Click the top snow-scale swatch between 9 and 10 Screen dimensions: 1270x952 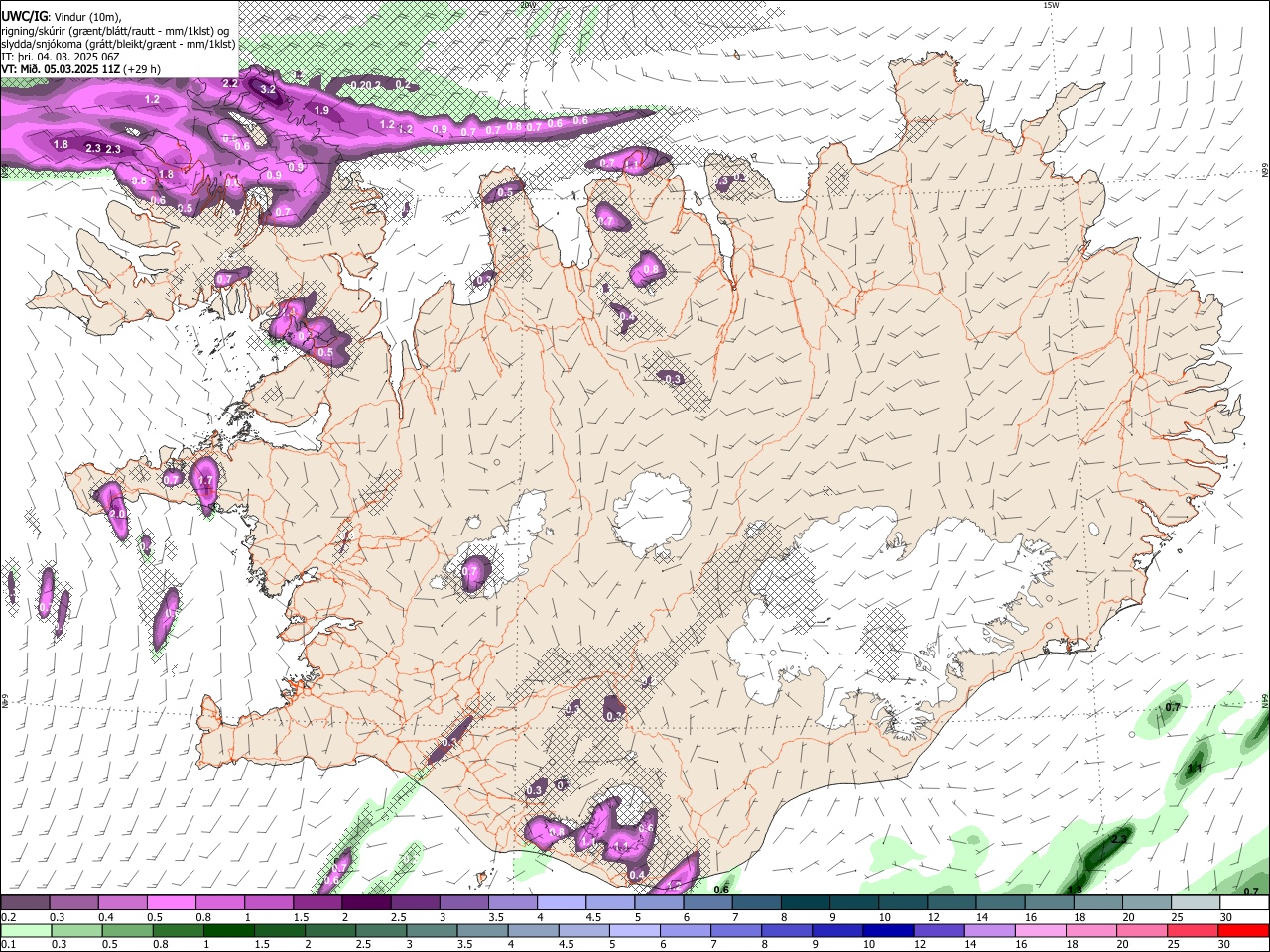point(854,903)
